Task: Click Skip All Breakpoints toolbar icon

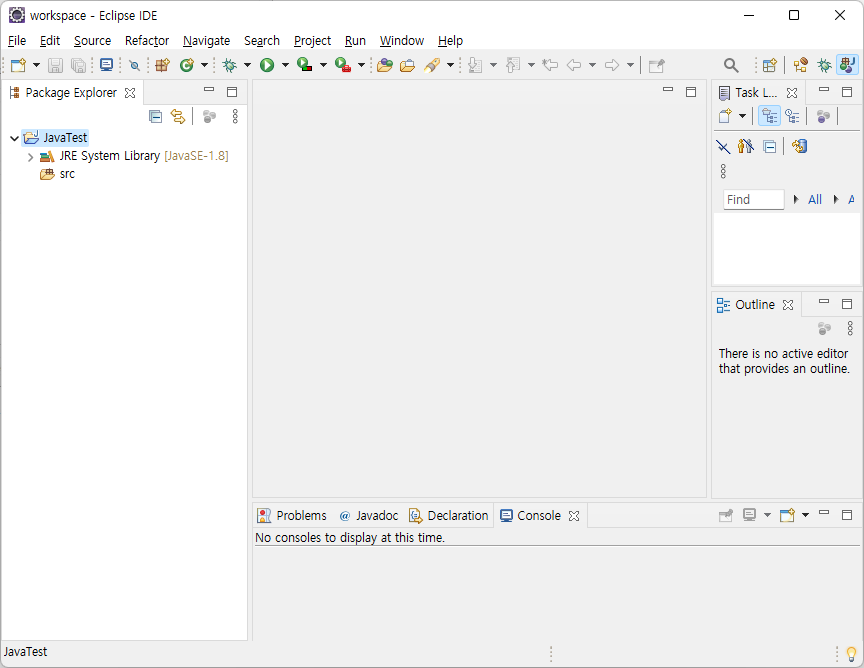Action: 134,66
